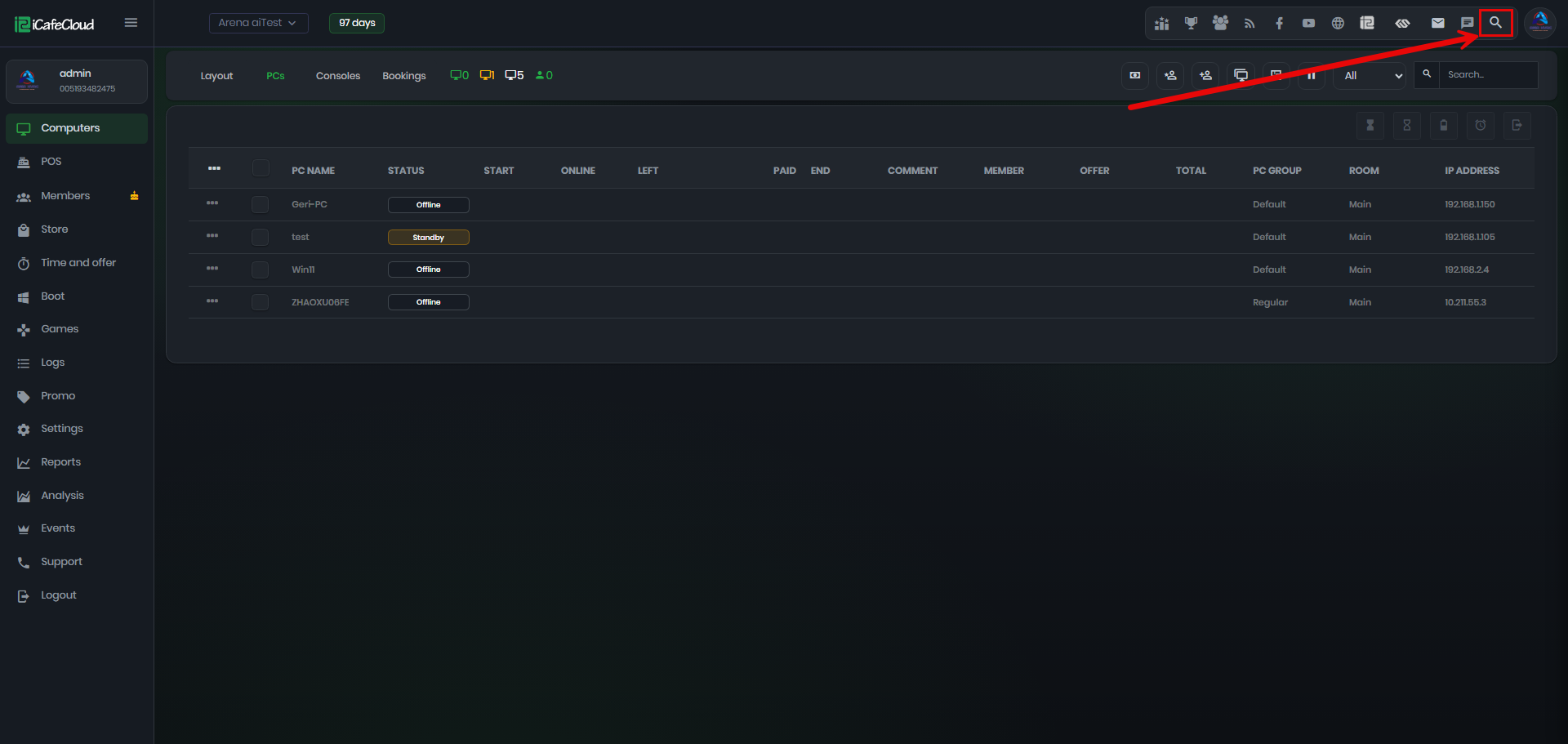Open the YouTube icon link
The height and width of the screenshot is (744, 1568).
point(1308,23)
